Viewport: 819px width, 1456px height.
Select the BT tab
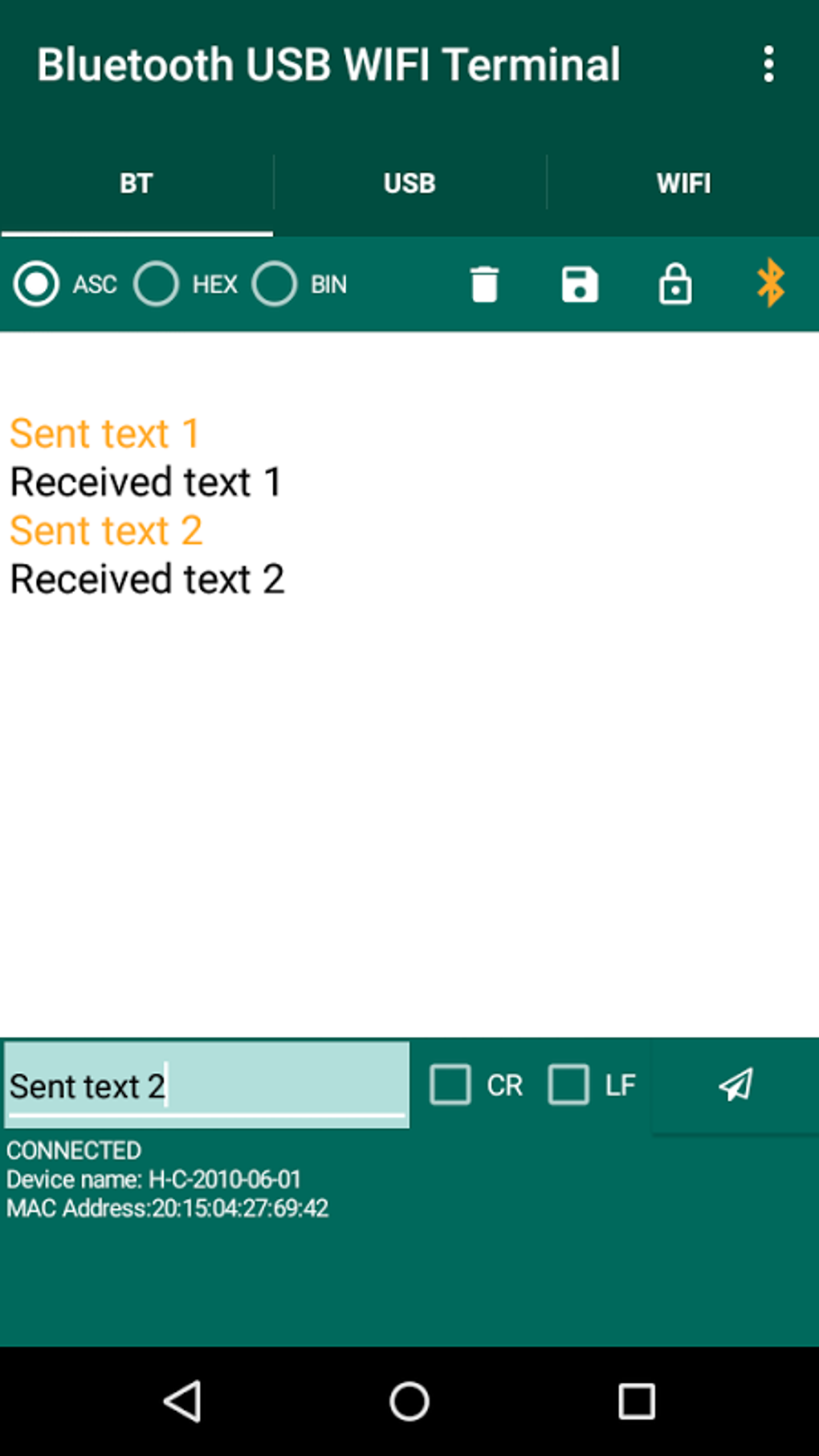coord(136,183)
